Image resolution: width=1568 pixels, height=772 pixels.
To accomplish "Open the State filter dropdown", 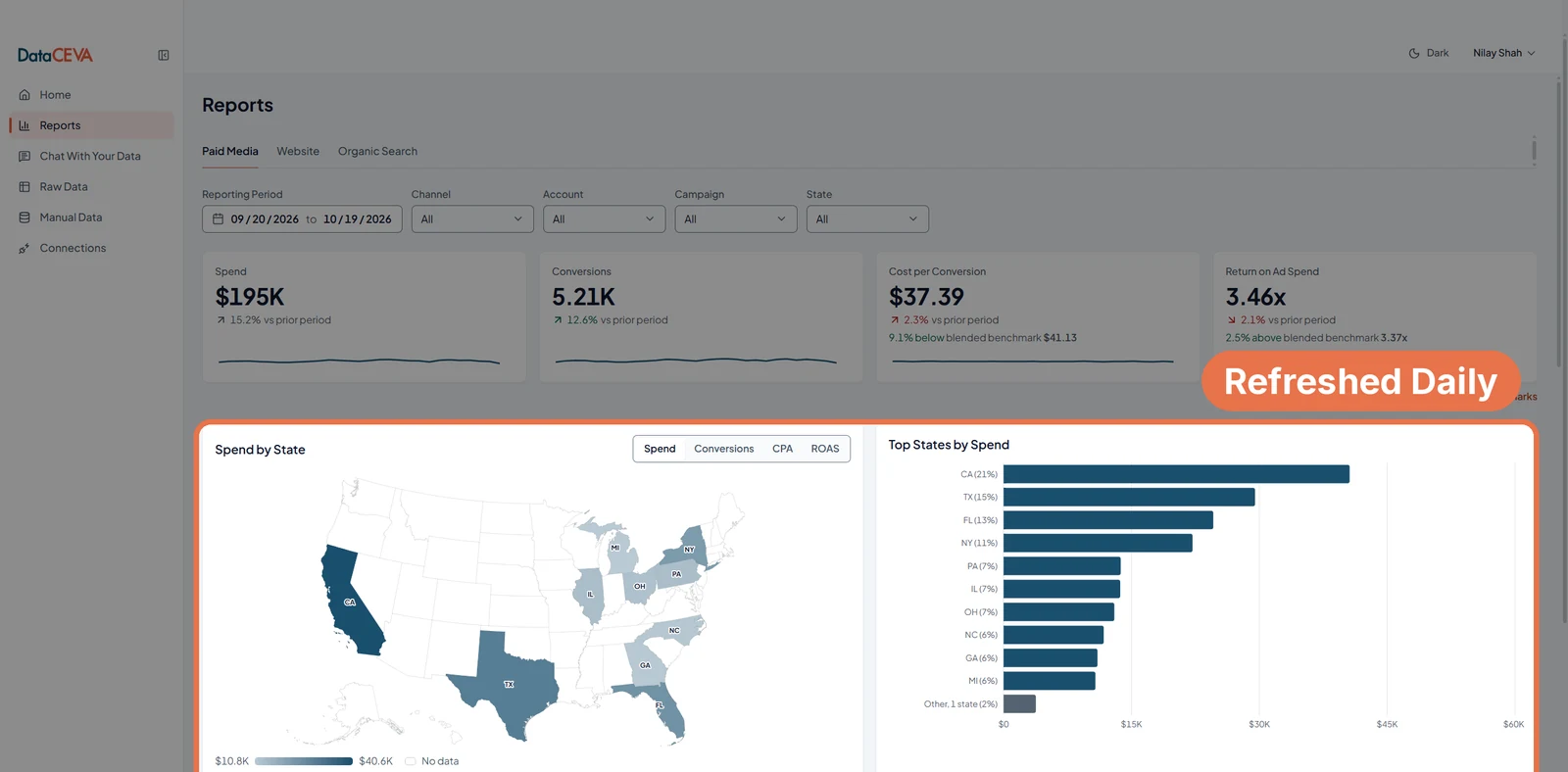I will tap(867, 219).
